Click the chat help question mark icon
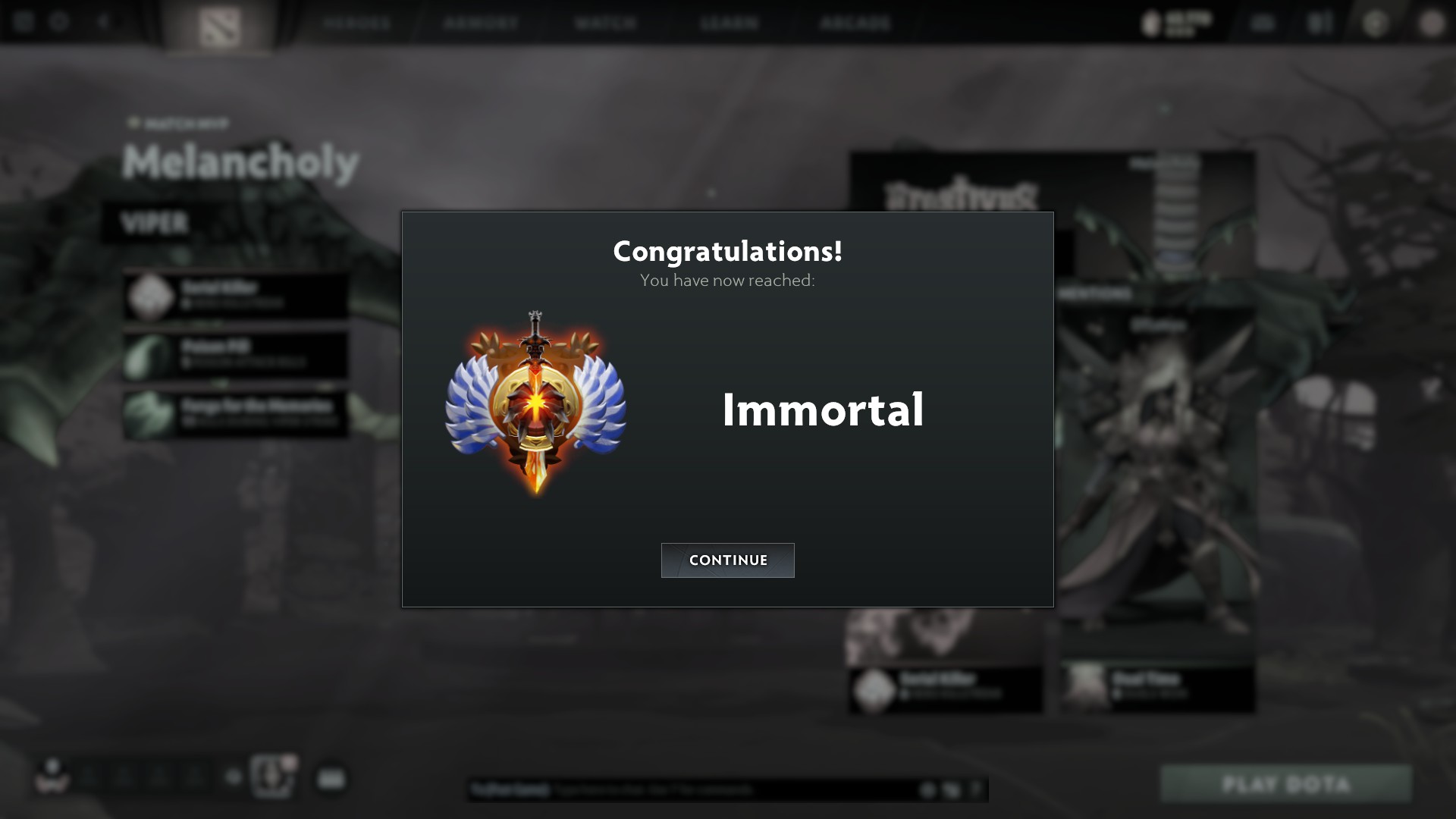Image resolution: width=1456 pixels, height=819 pixels. (x=975, y=790)
